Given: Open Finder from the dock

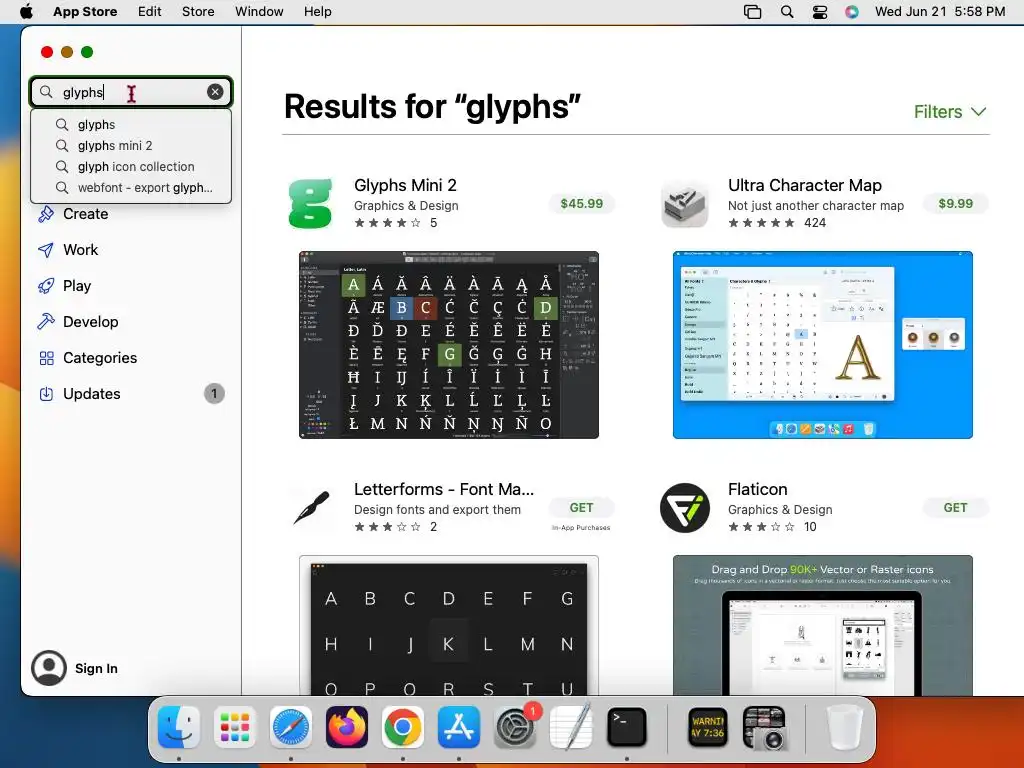Looking at the screenshot, I should 179,727.
